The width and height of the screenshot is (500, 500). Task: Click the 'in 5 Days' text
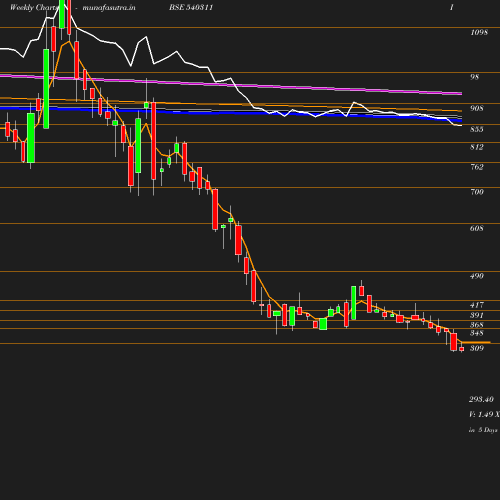tap(483, 430)
